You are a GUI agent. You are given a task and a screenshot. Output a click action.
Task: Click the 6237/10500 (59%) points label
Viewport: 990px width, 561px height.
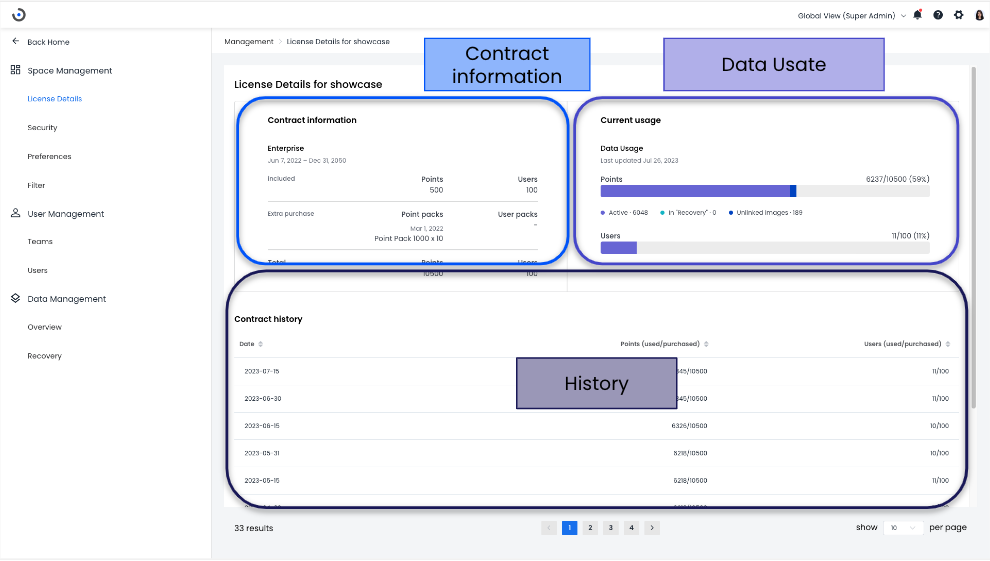point(897,179)
